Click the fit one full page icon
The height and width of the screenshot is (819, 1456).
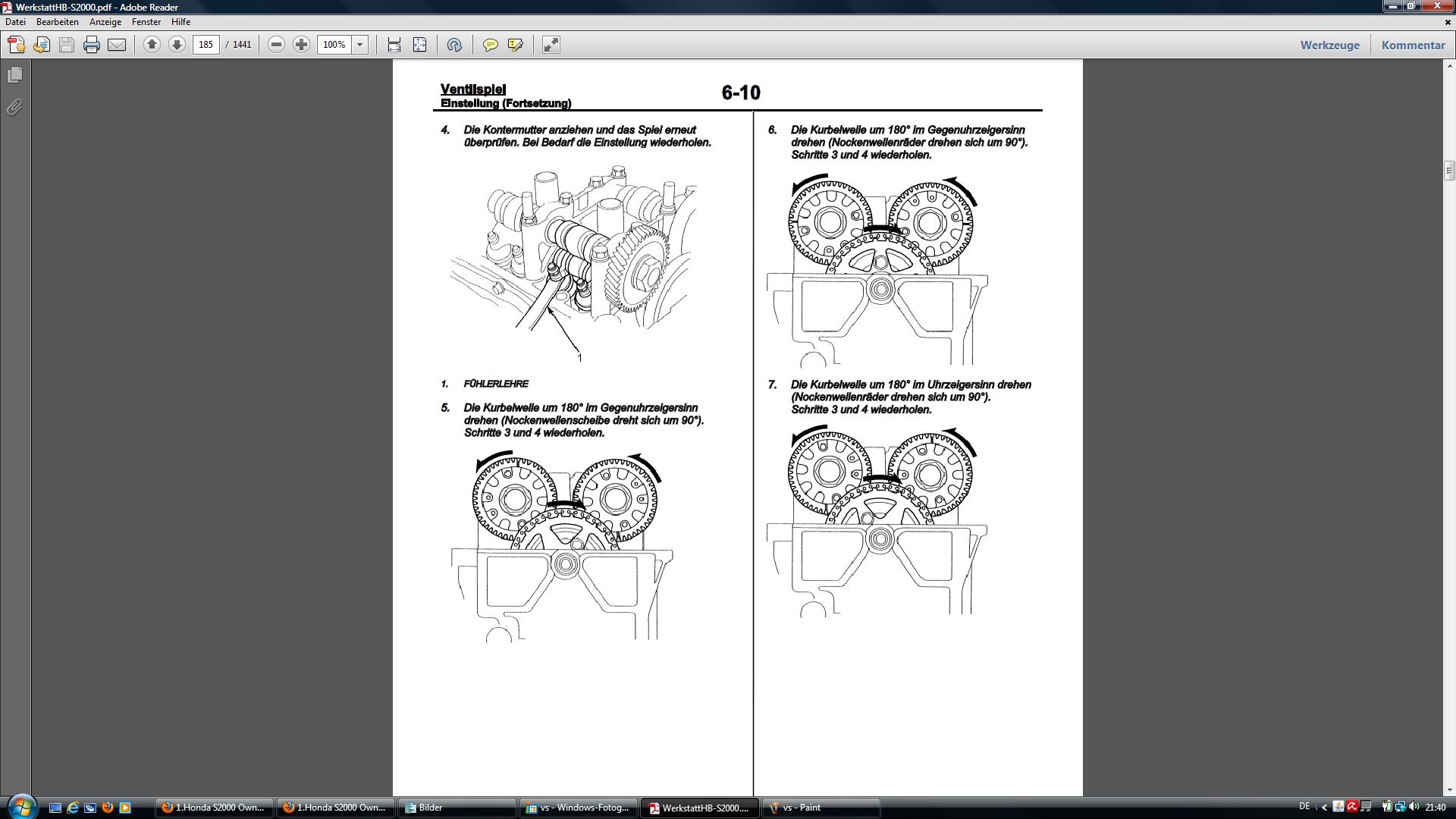pos(419,45)
